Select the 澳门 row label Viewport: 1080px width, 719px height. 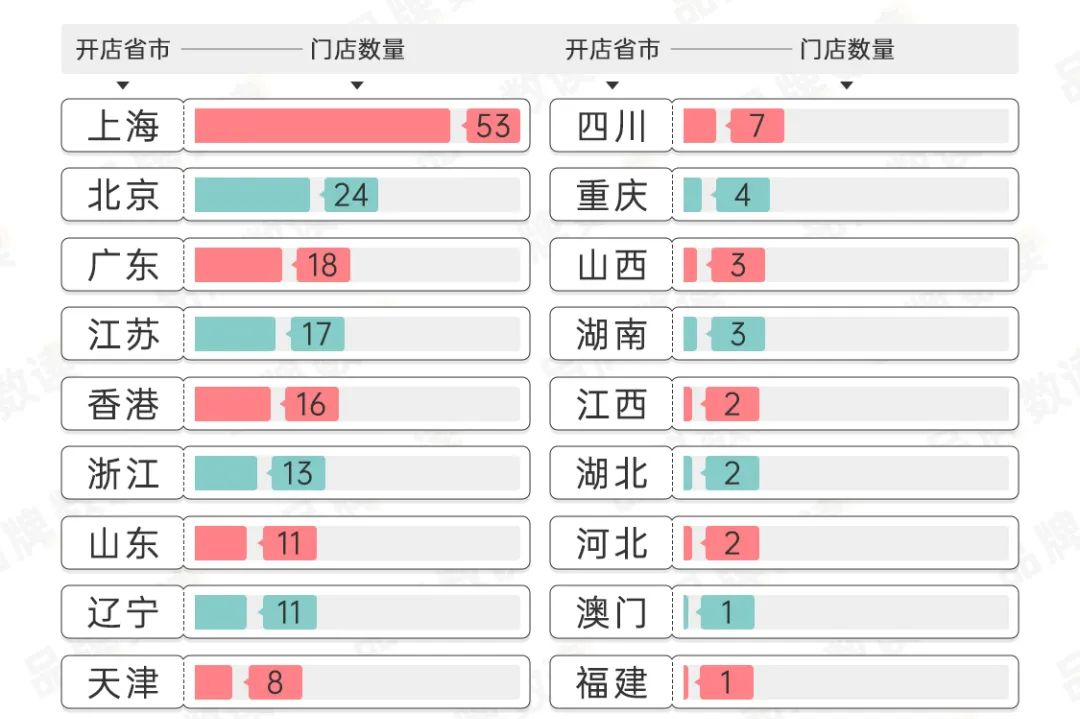point(611,612)
